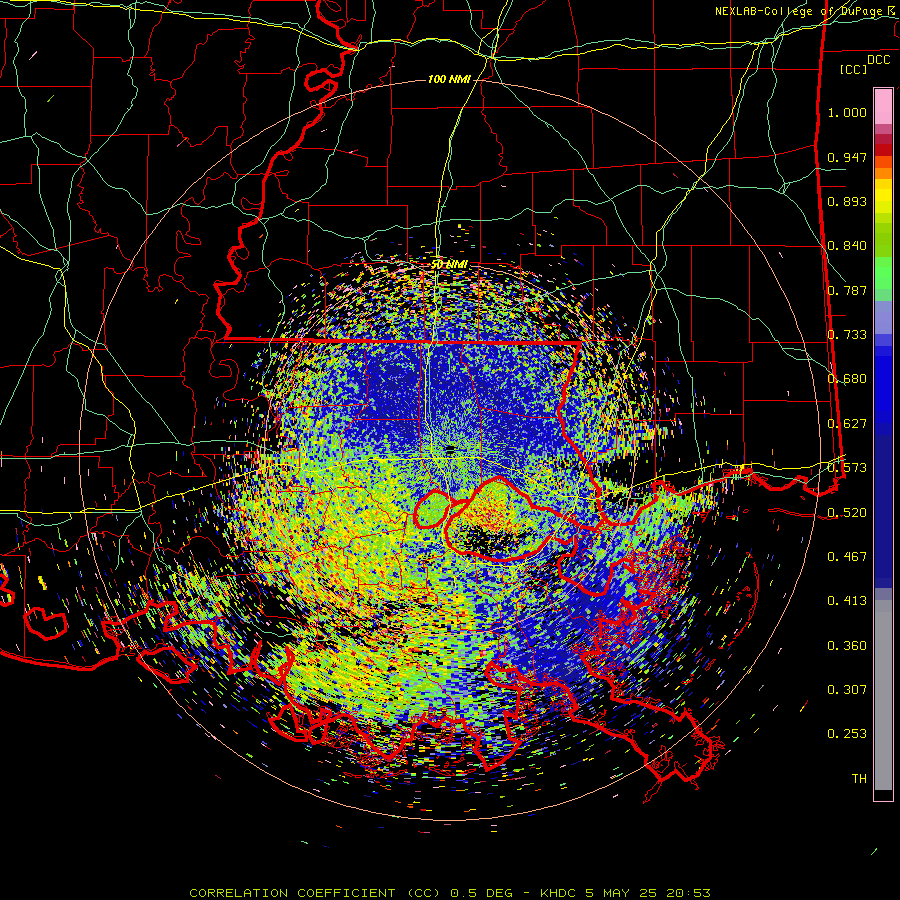900x900 pixels.
Task: Click the 100 NMI range ring label
Action: click(449, 79)
